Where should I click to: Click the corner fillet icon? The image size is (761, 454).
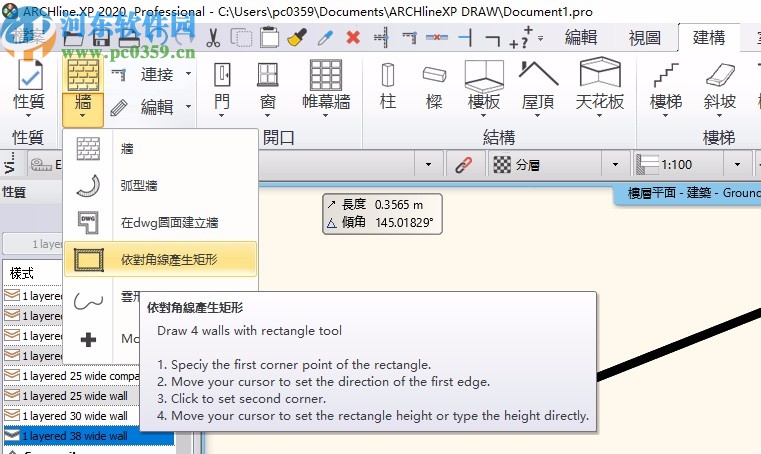click(x=493, y=40)
